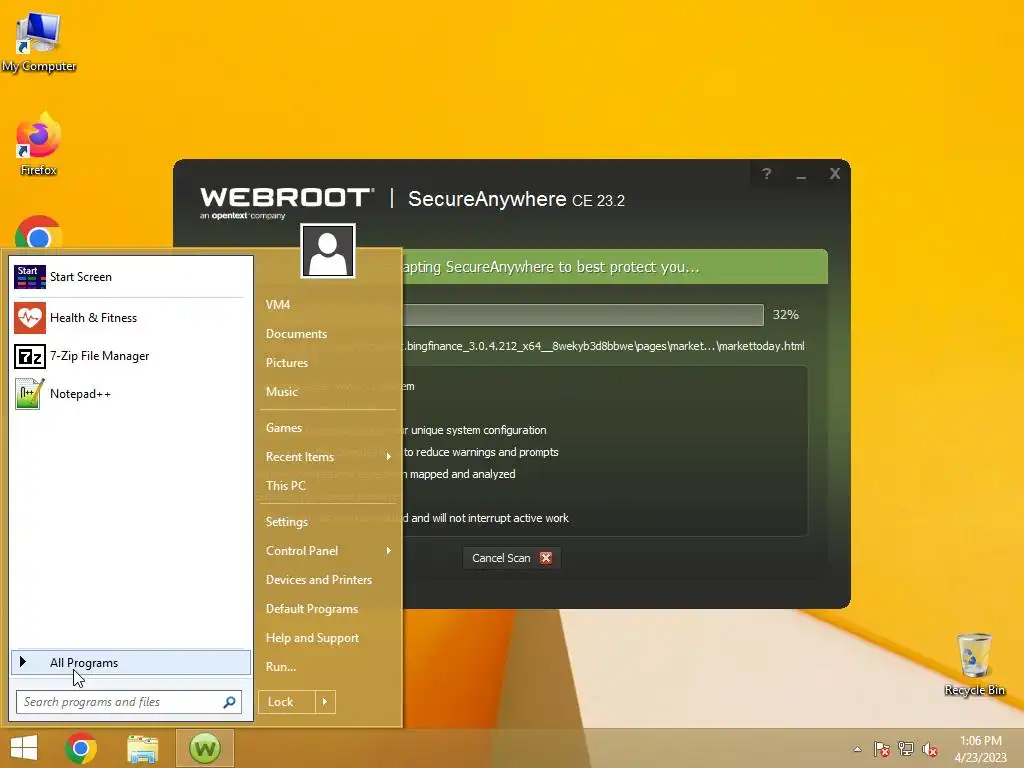Open Settings from Start menu
Viewport: 1024px width, 768px height.
287,521
